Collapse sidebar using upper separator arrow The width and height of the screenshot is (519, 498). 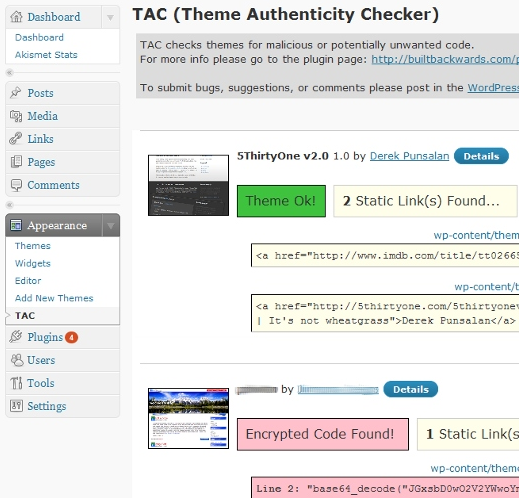click(x=10, y=72)
